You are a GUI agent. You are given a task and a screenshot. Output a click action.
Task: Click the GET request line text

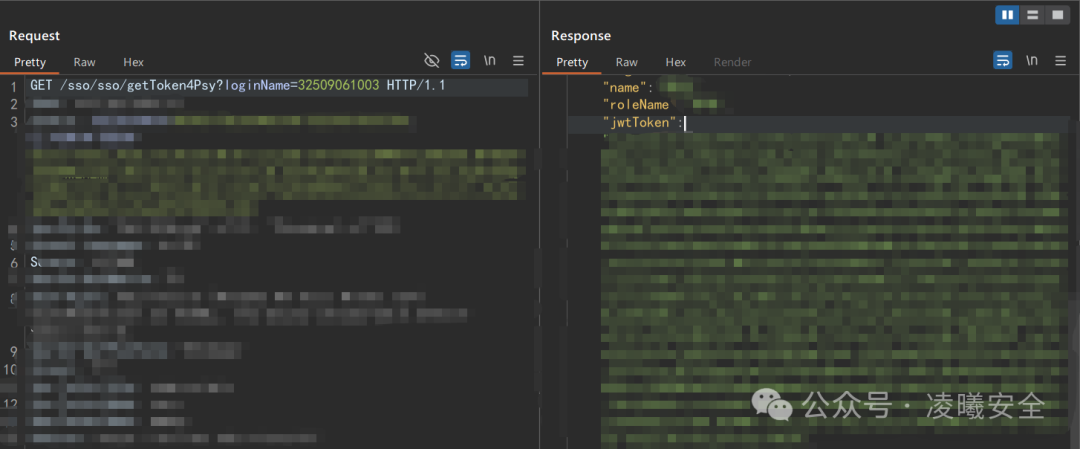click(238, 87)
